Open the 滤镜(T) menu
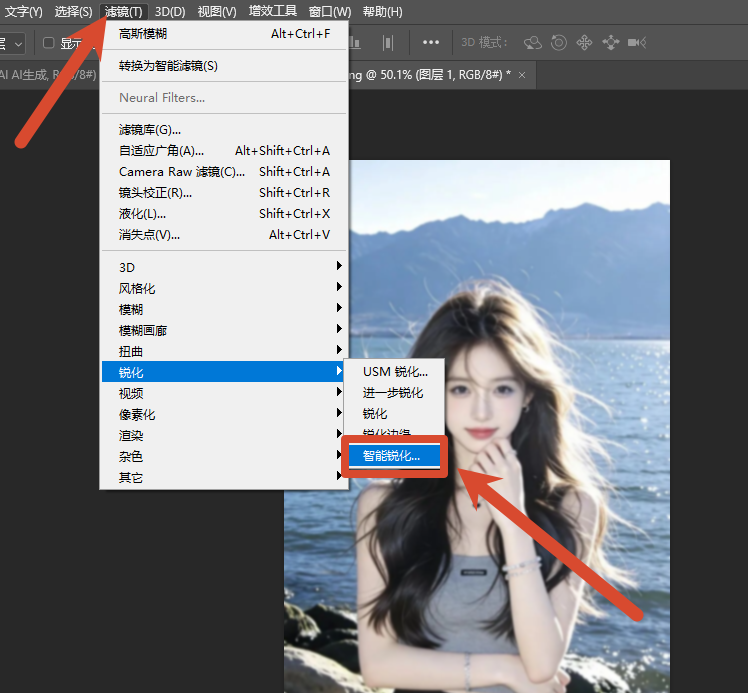The width and height of the screenshot is (748, 693). click(124, 11)
